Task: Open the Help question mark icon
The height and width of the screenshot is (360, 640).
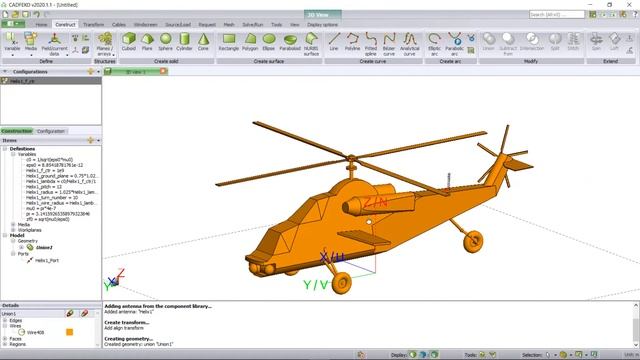Action: pos(635,14)
